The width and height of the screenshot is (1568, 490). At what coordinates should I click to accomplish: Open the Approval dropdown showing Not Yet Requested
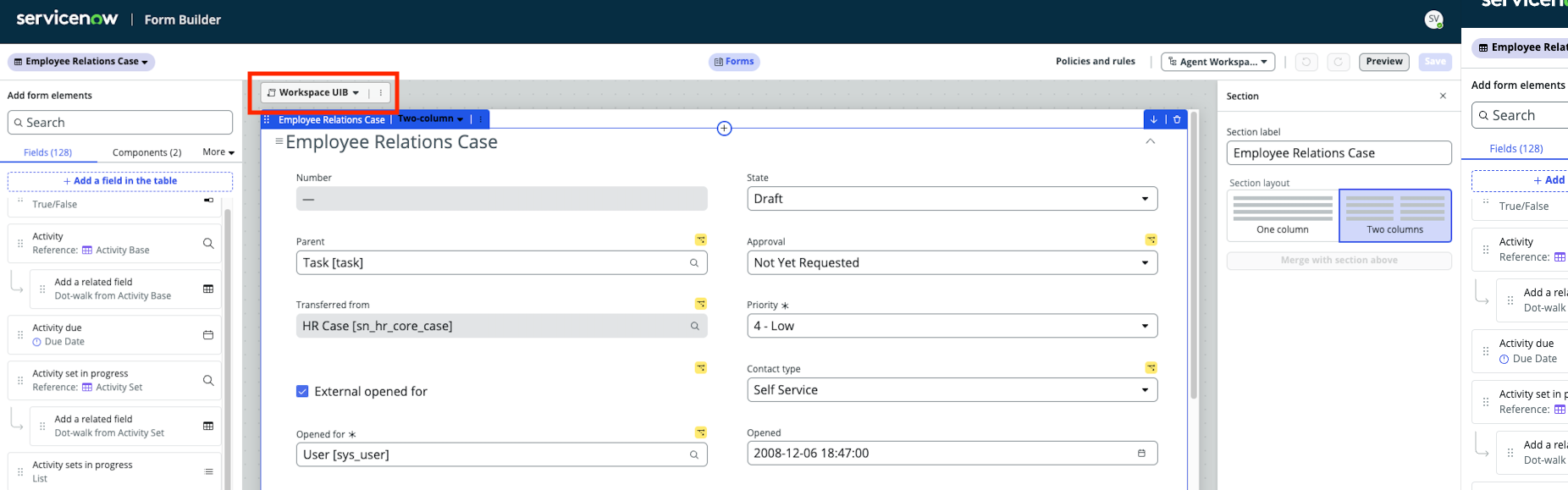pyautogui.click(x=952, y=263)
